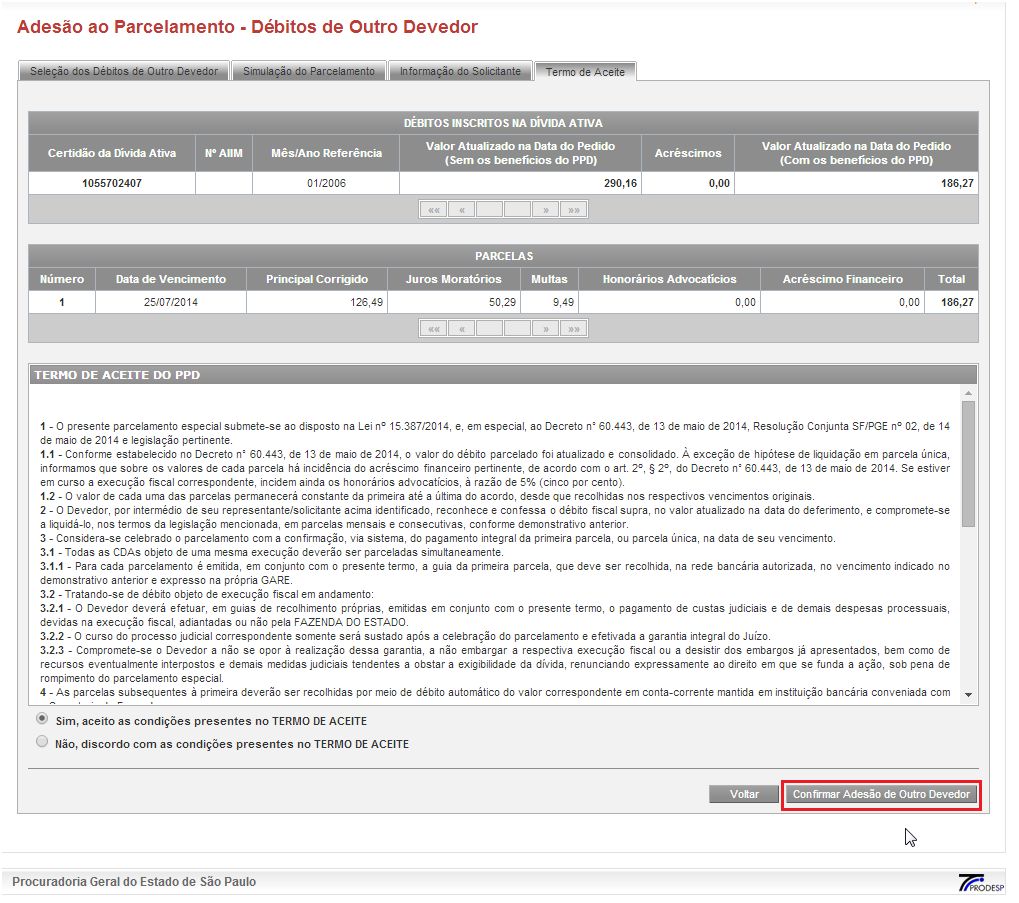The width and height of the screenshot is (1019, 903).
Task: Select "Não, discordo com as condições" option
Action: [42, 742]
